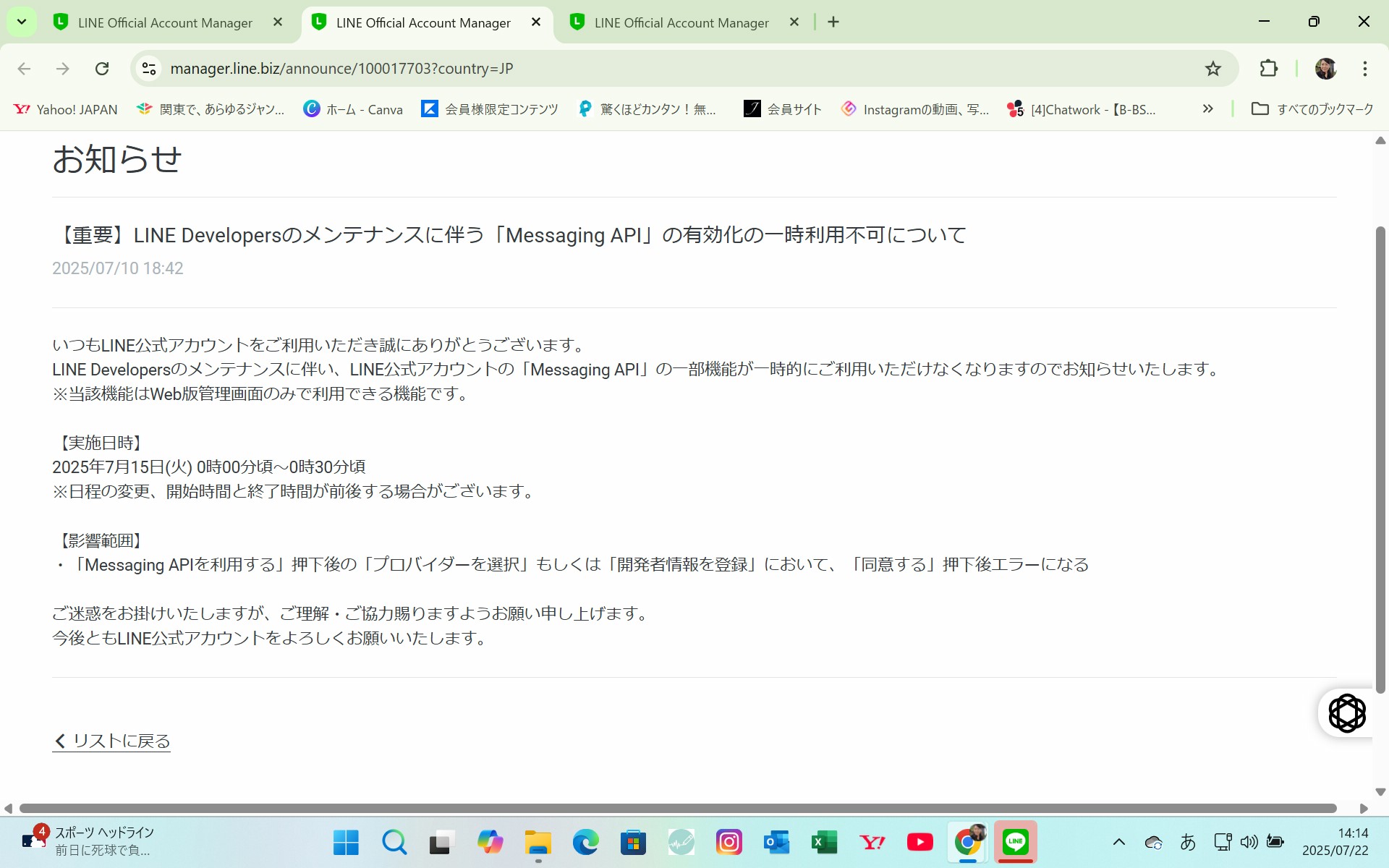Click the scroll-left arrow at the bottom
Image resolution: width=1389 pixels, height=868 pixels.
pos(8,808)
